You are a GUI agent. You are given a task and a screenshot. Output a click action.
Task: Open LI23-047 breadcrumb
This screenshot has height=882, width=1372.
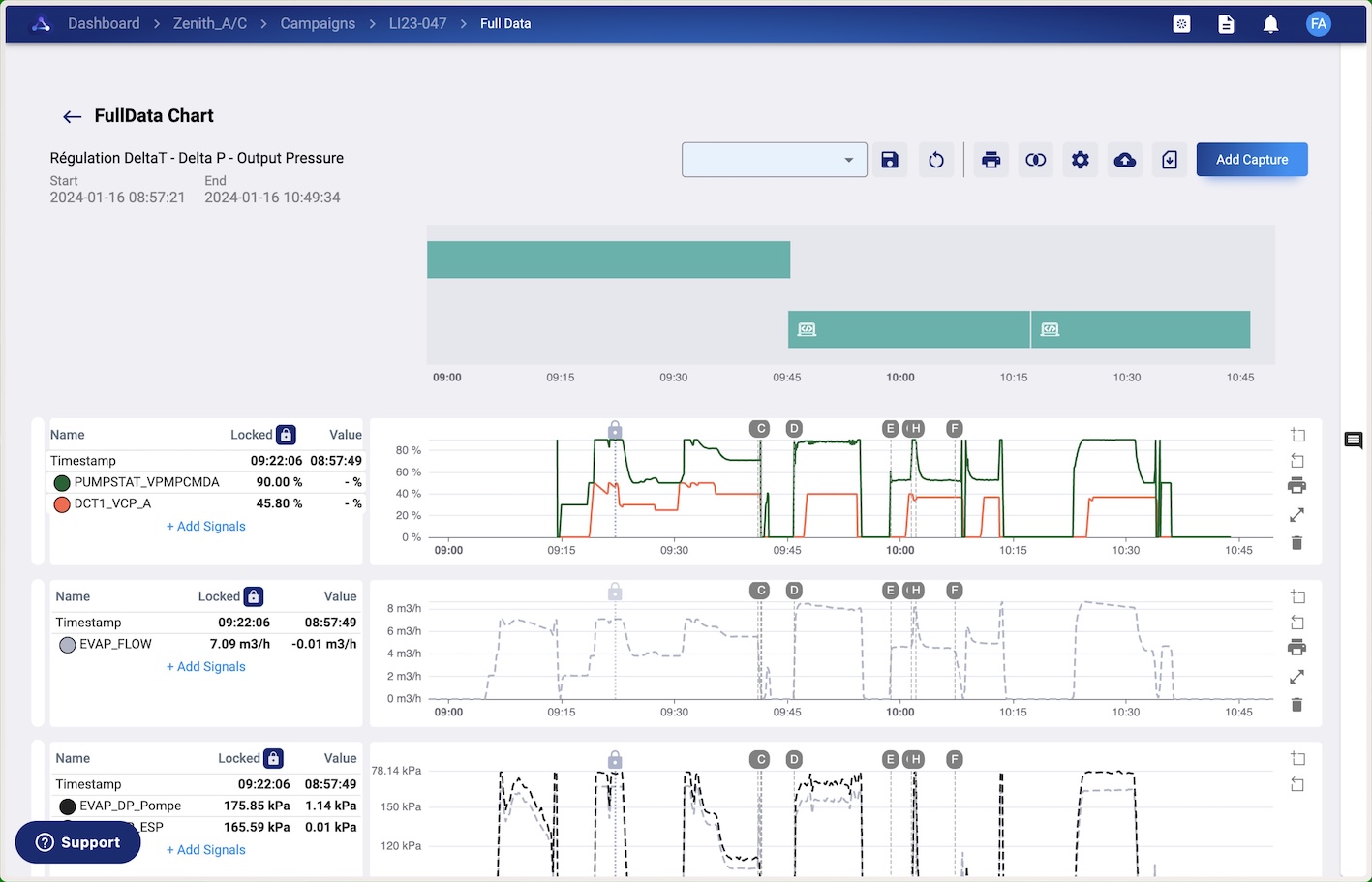point(417,23)
